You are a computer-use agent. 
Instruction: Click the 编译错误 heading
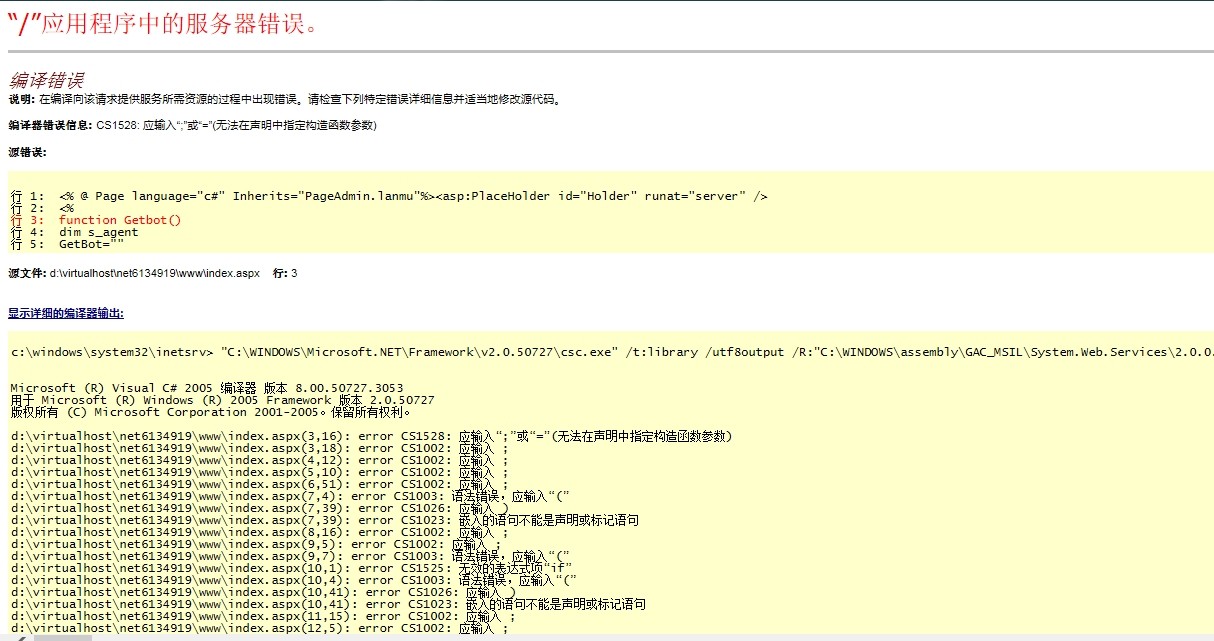(x=46, y=80)
